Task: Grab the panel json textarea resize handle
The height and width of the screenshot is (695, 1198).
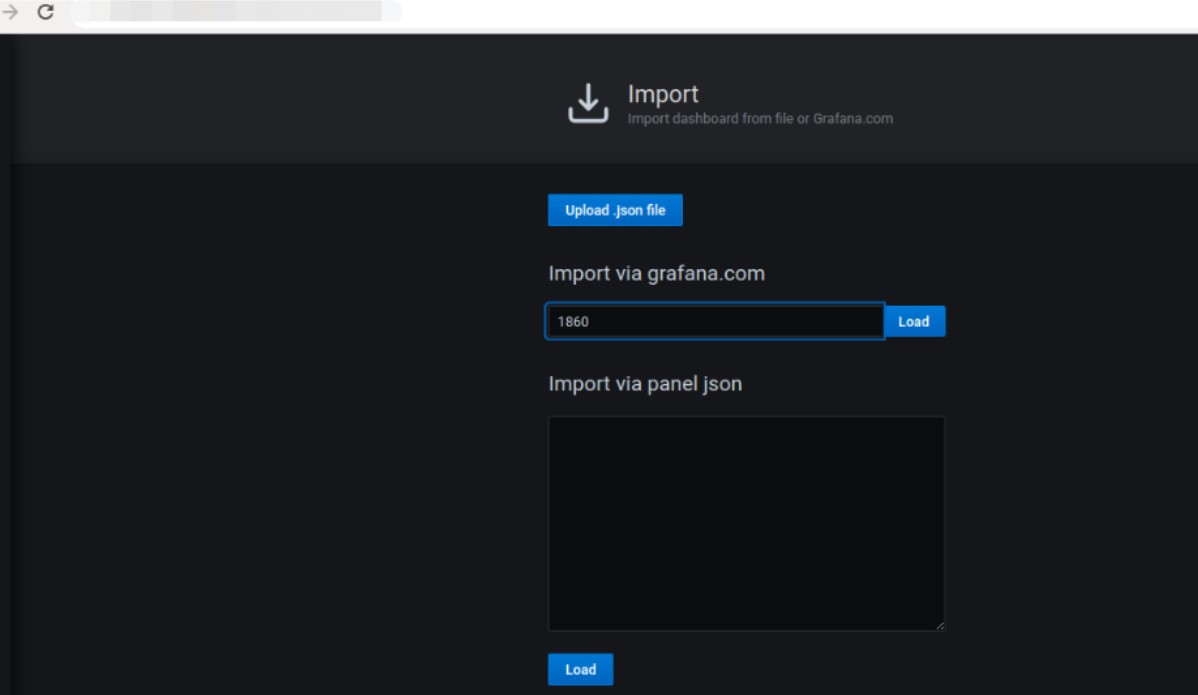Action: (939, 625)
